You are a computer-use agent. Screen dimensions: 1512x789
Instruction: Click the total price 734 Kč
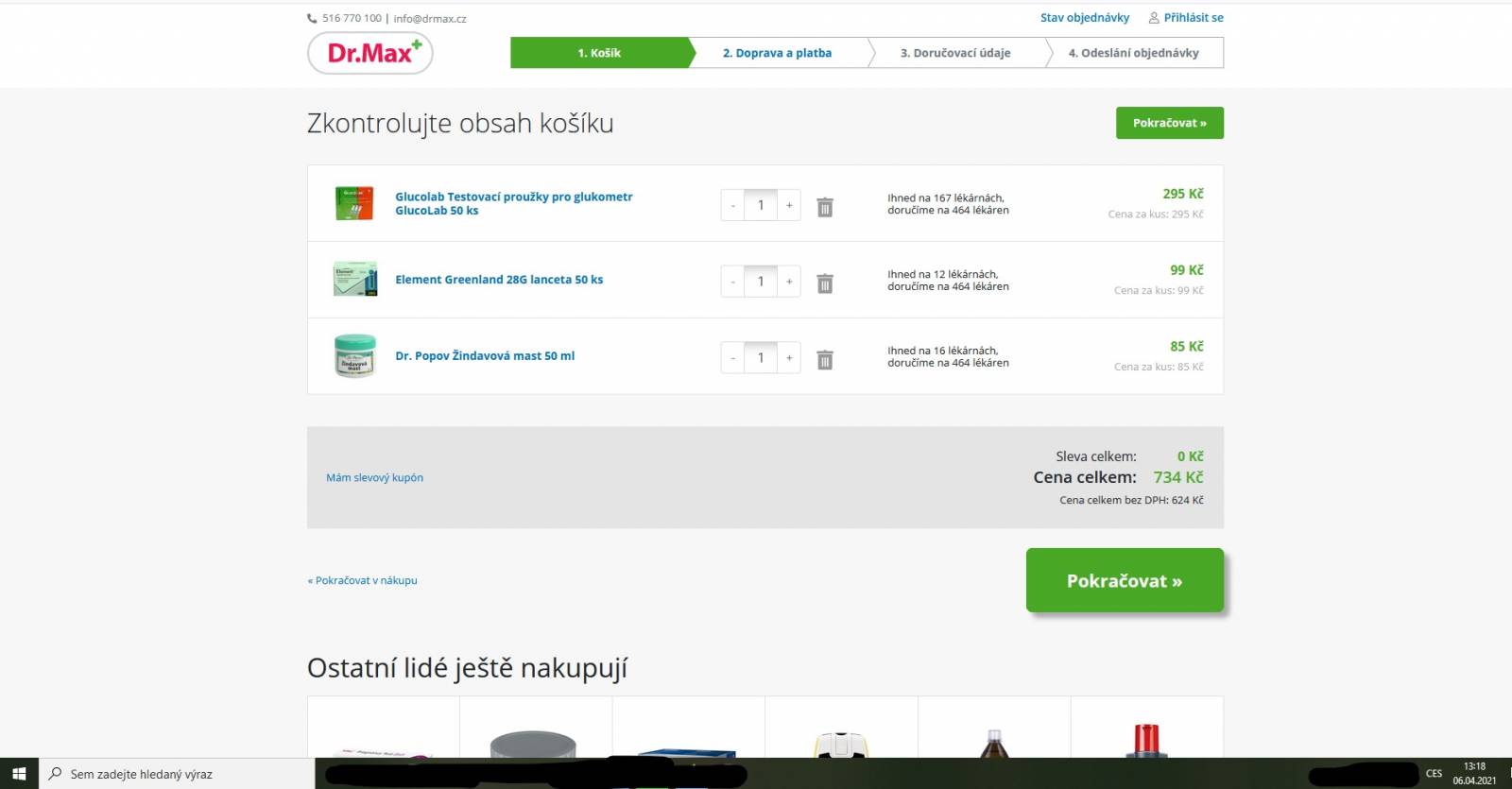point(1178,478)
